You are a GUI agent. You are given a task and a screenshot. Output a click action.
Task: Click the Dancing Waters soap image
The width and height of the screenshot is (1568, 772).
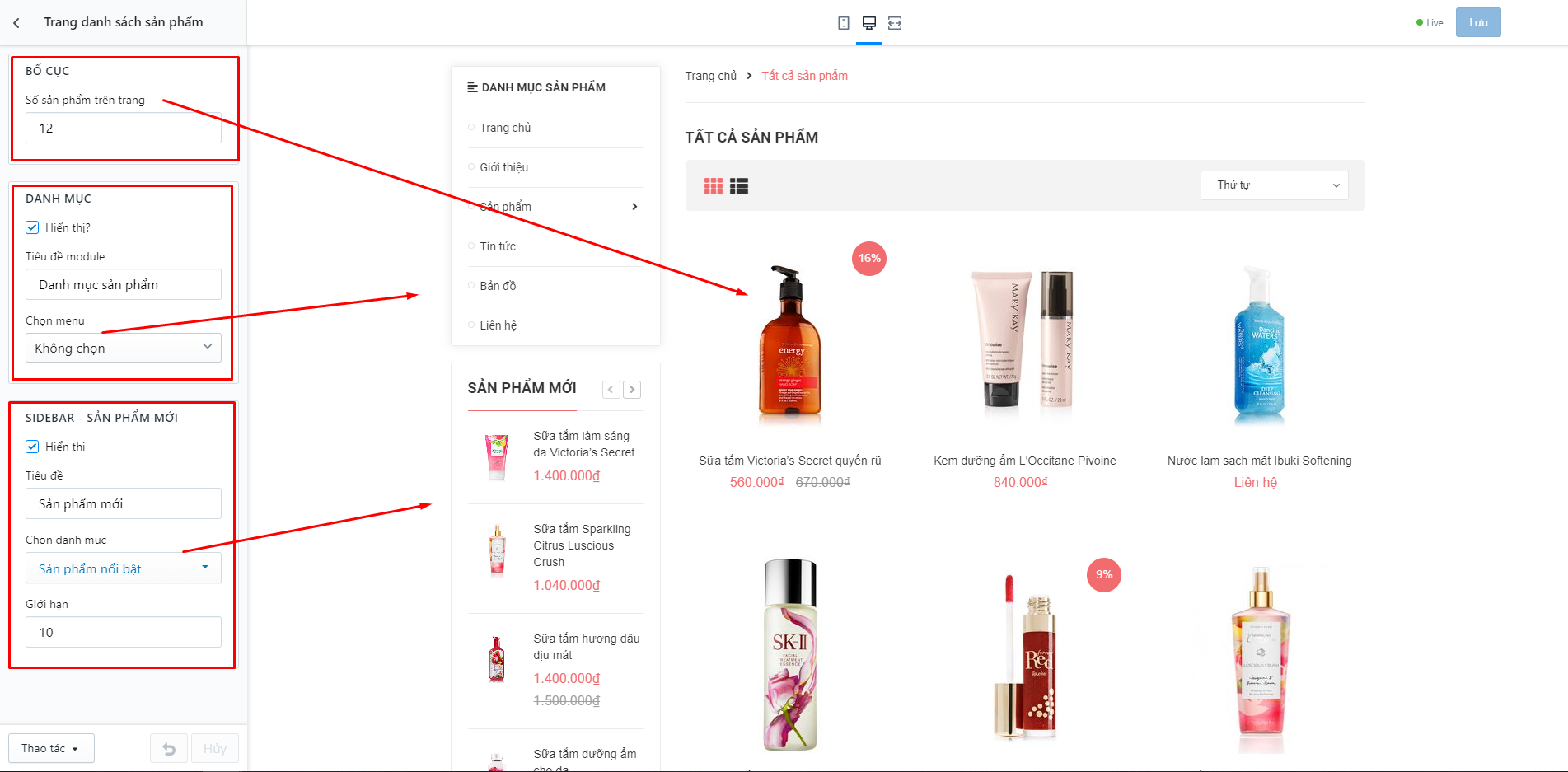[x=1259, y=344]
